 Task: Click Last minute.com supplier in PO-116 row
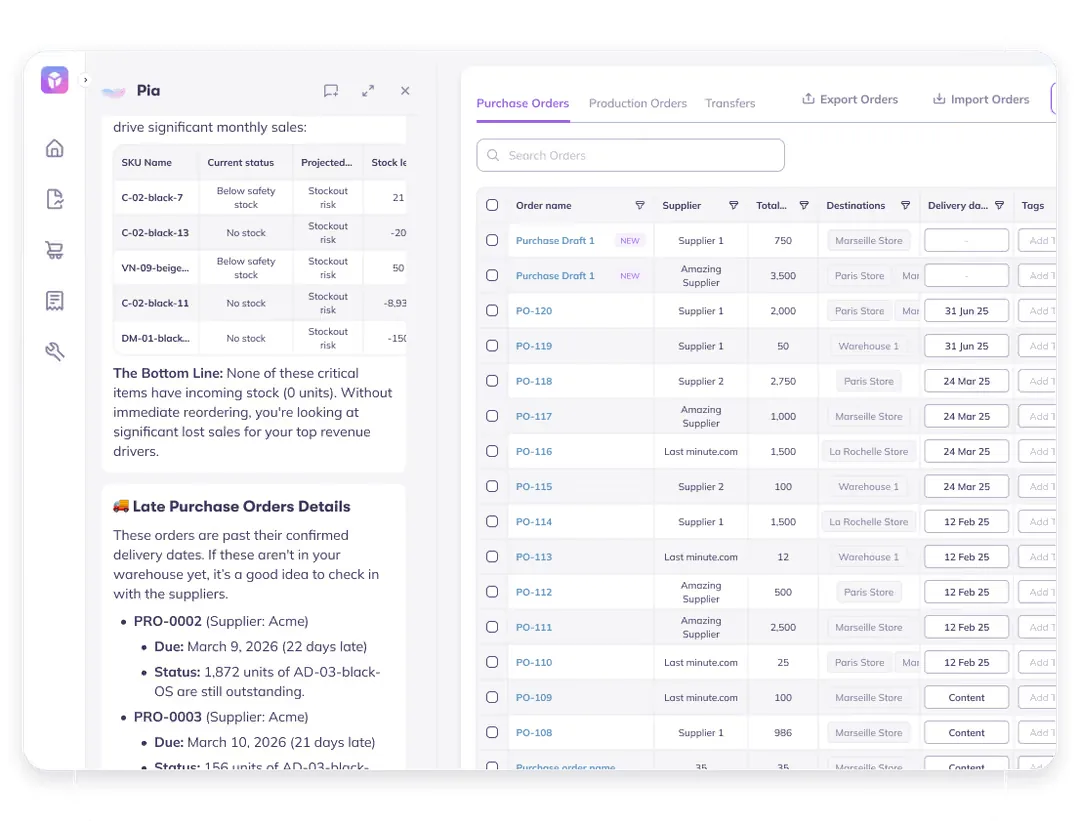coord(700,451)
